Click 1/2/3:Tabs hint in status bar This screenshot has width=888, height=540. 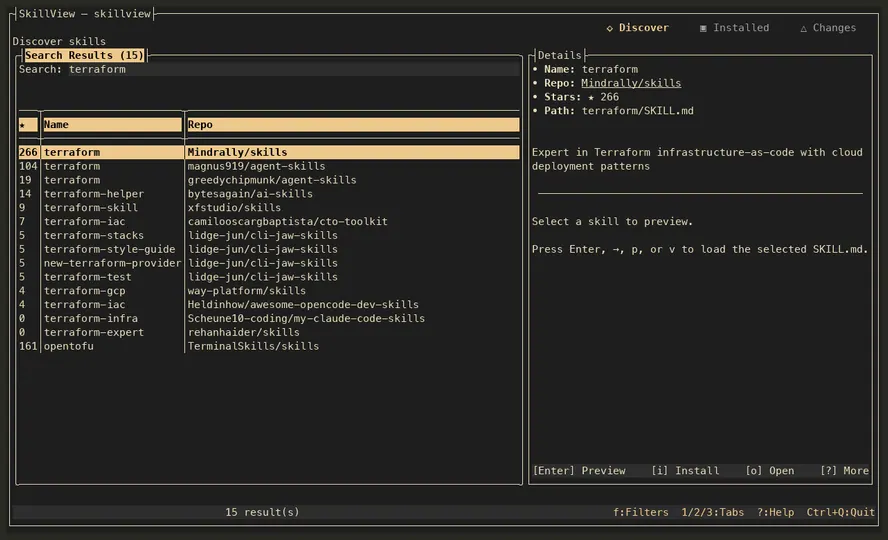pos(712,512)
